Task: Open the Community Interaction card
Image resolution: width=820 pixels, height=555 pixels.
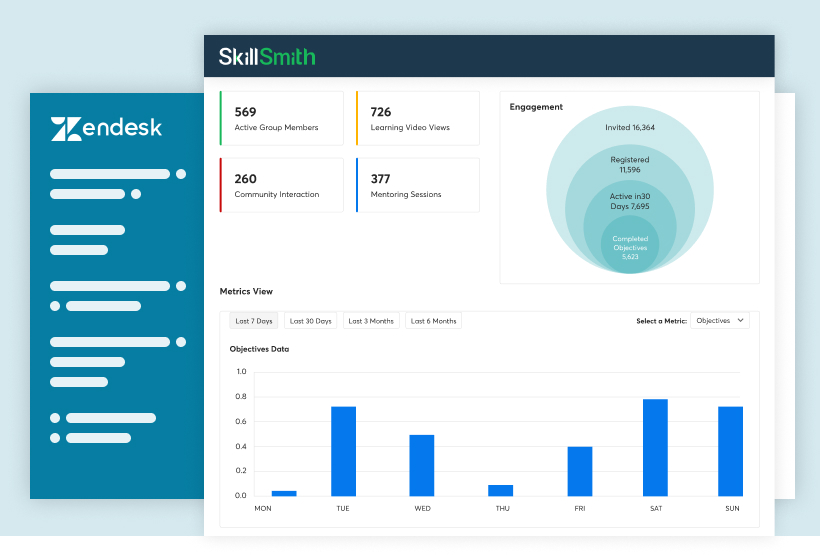Action: (x=281, y=185)
